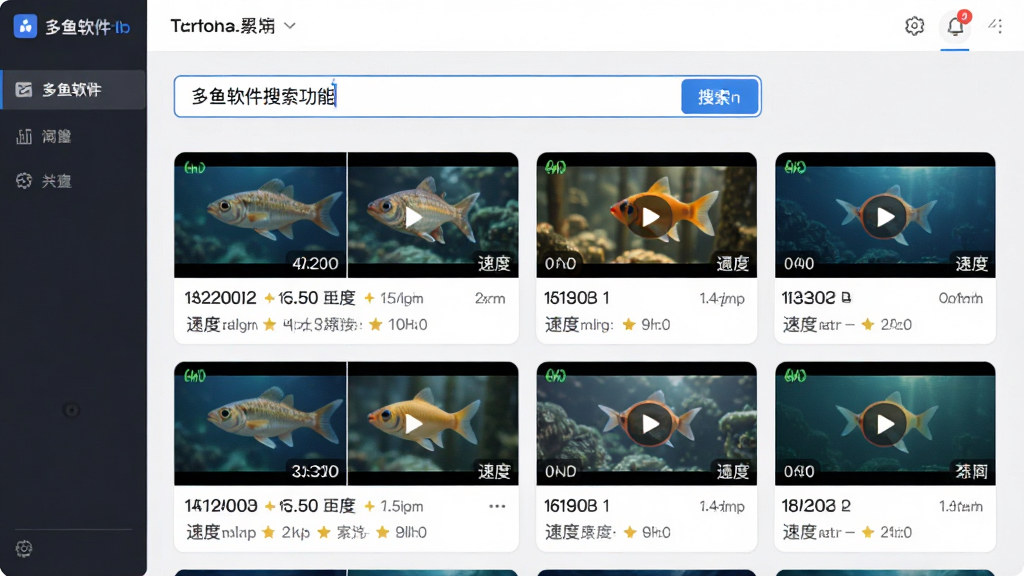Click the blue 搜索 button
The image size is (1024, 576).
(719, 97)
